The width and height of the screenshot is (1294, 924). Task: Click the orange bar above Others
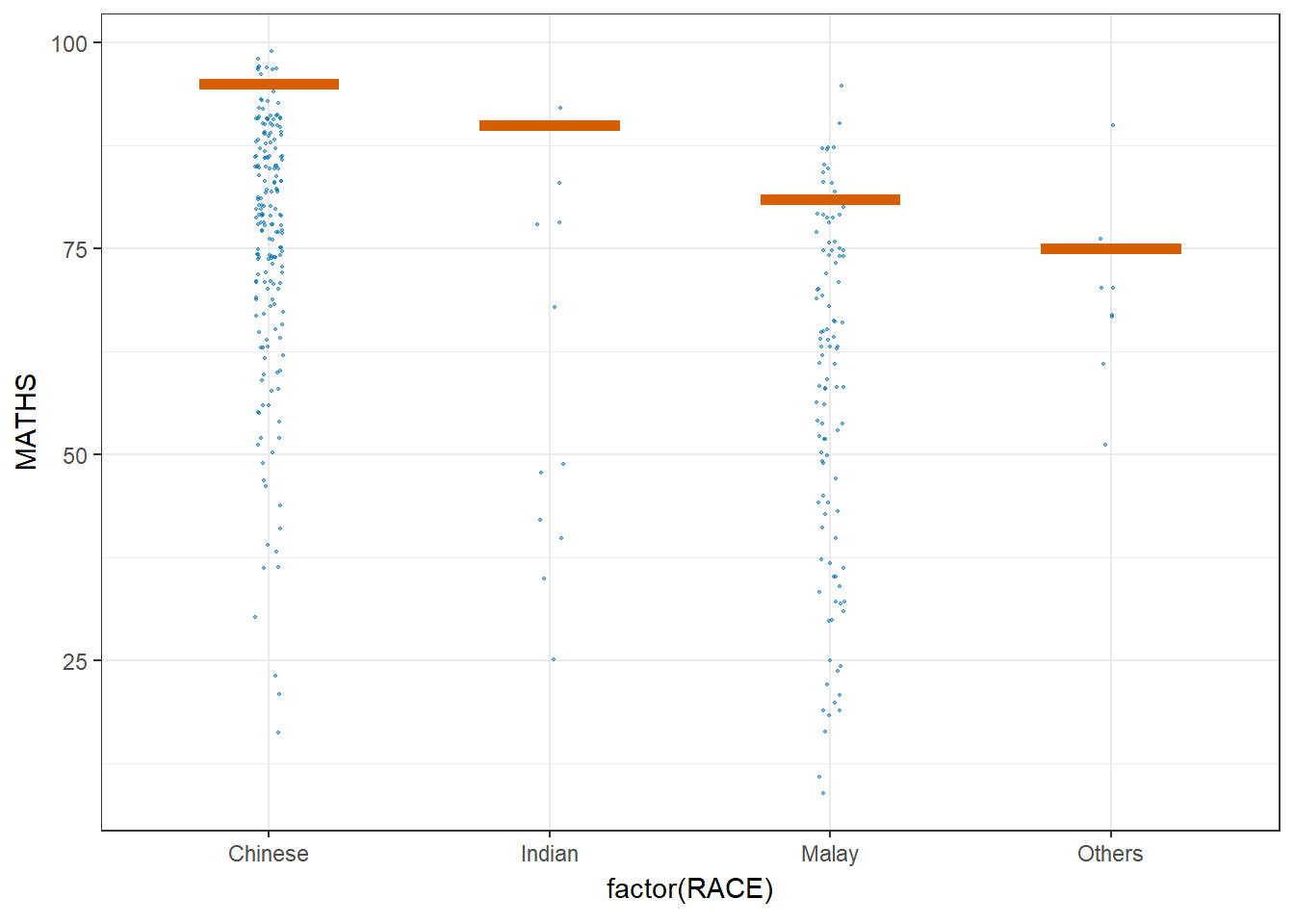1111,249
